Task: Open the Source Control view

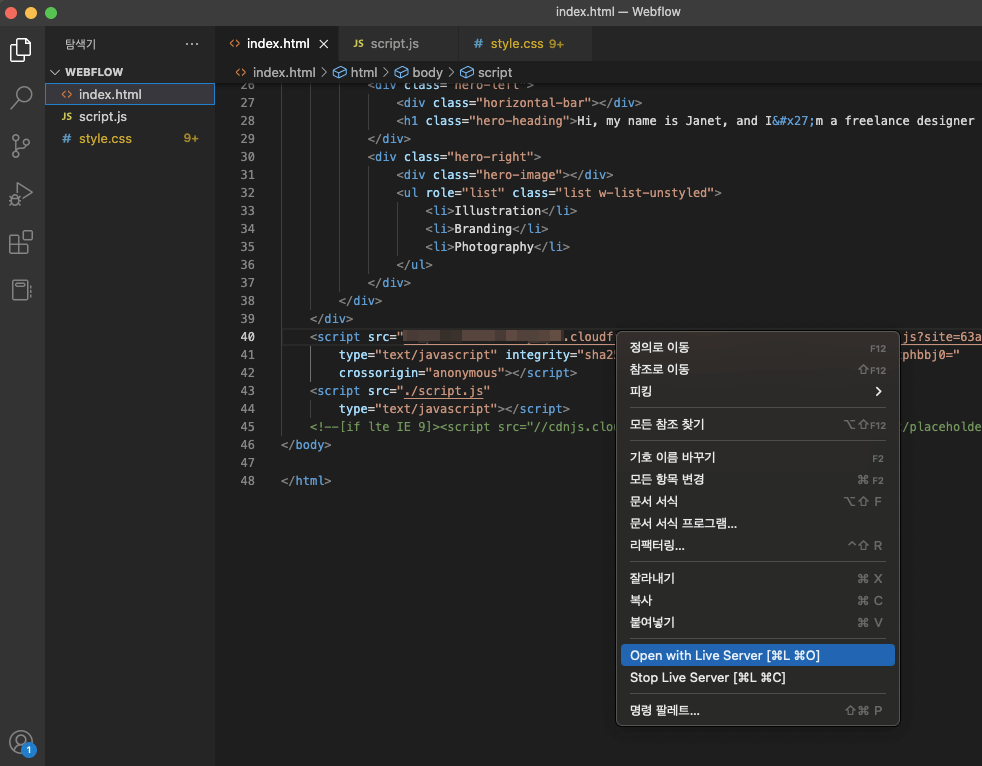Action: click(21, 146)
